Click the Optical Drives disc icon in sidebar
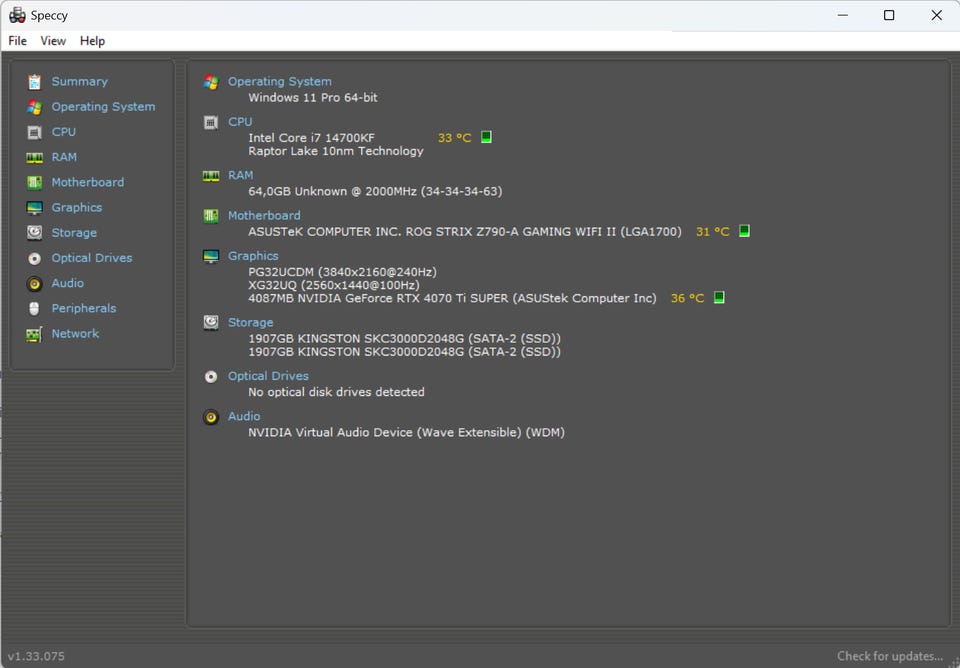960x668 pixels. coord(34,258)
